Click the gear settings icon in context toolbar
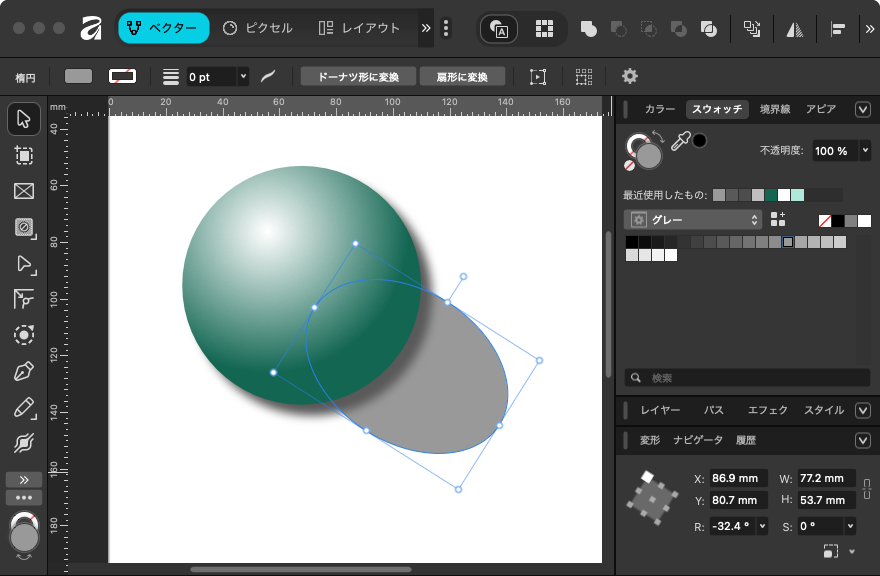 629,76
